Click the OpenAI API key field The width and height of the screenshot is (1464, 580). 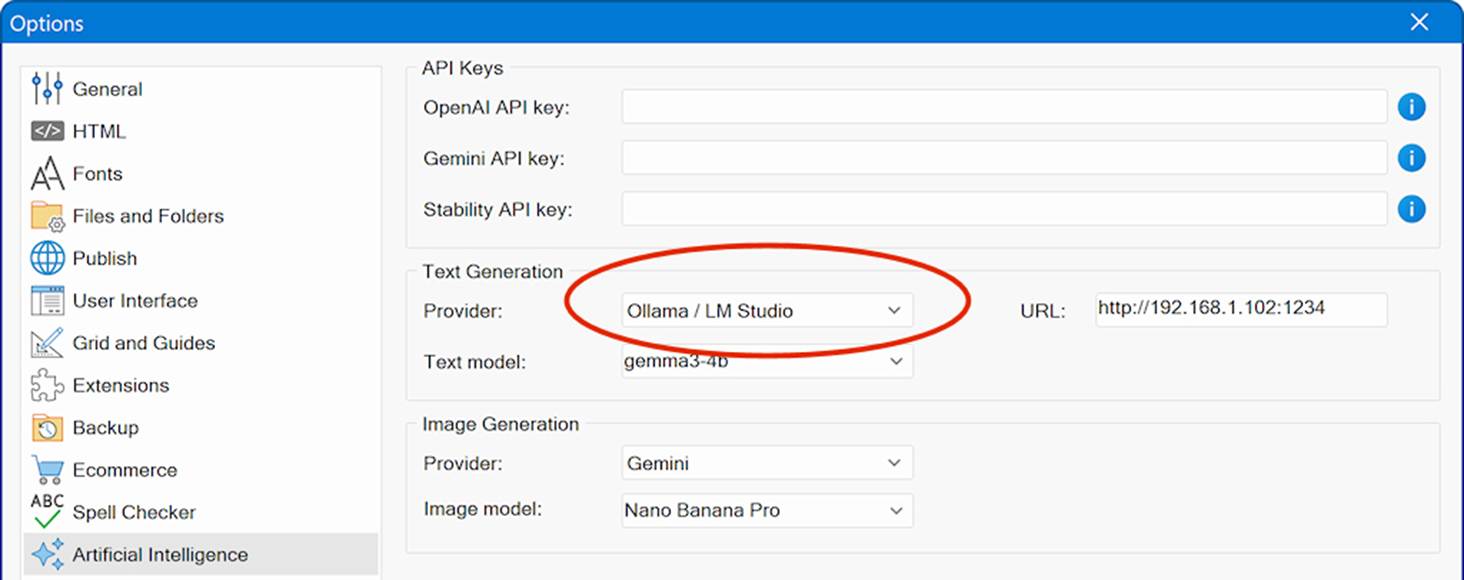point(1003,107)
